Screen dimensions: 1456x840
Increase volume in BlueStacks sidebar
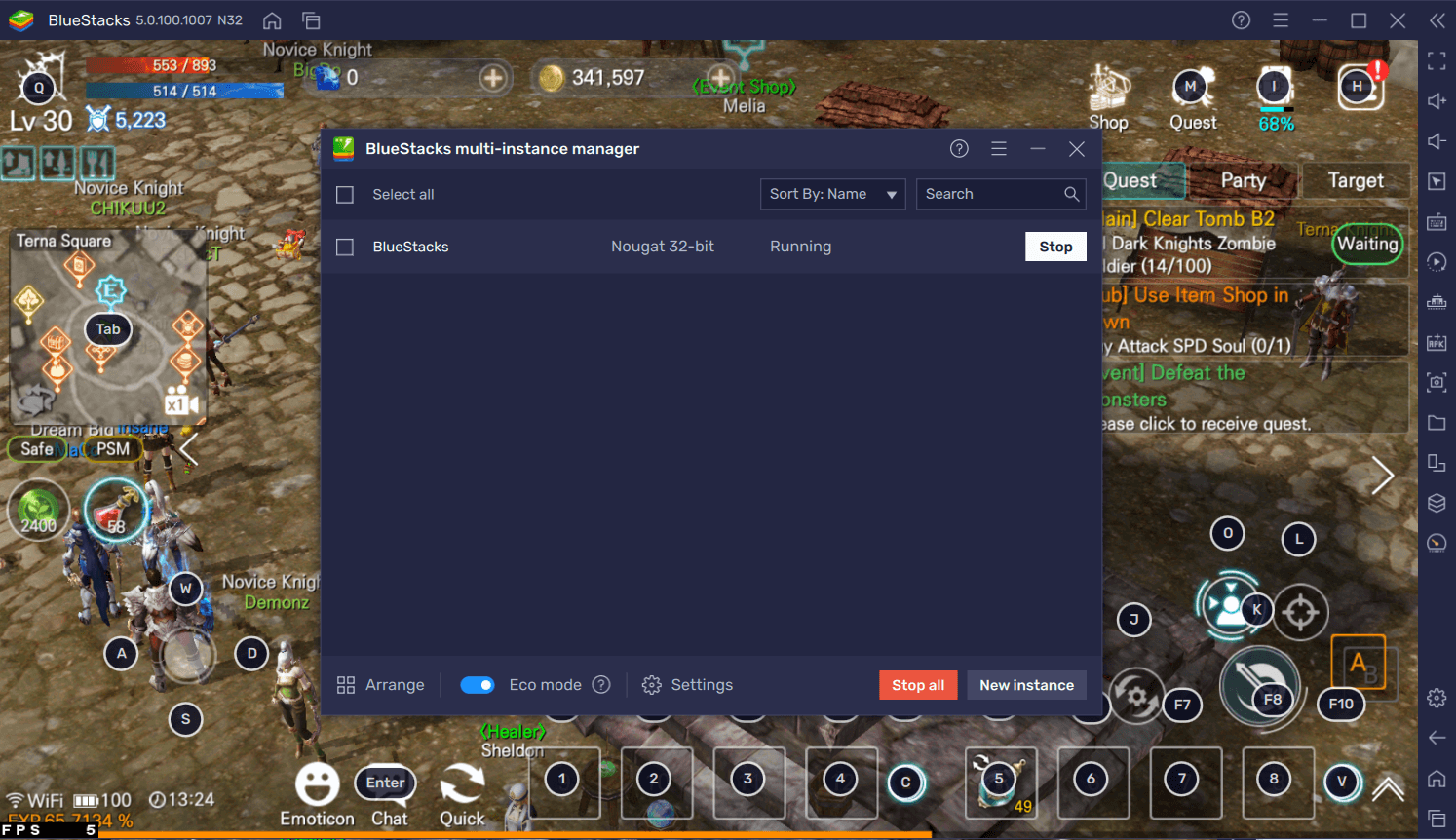tap(1437, 101)
